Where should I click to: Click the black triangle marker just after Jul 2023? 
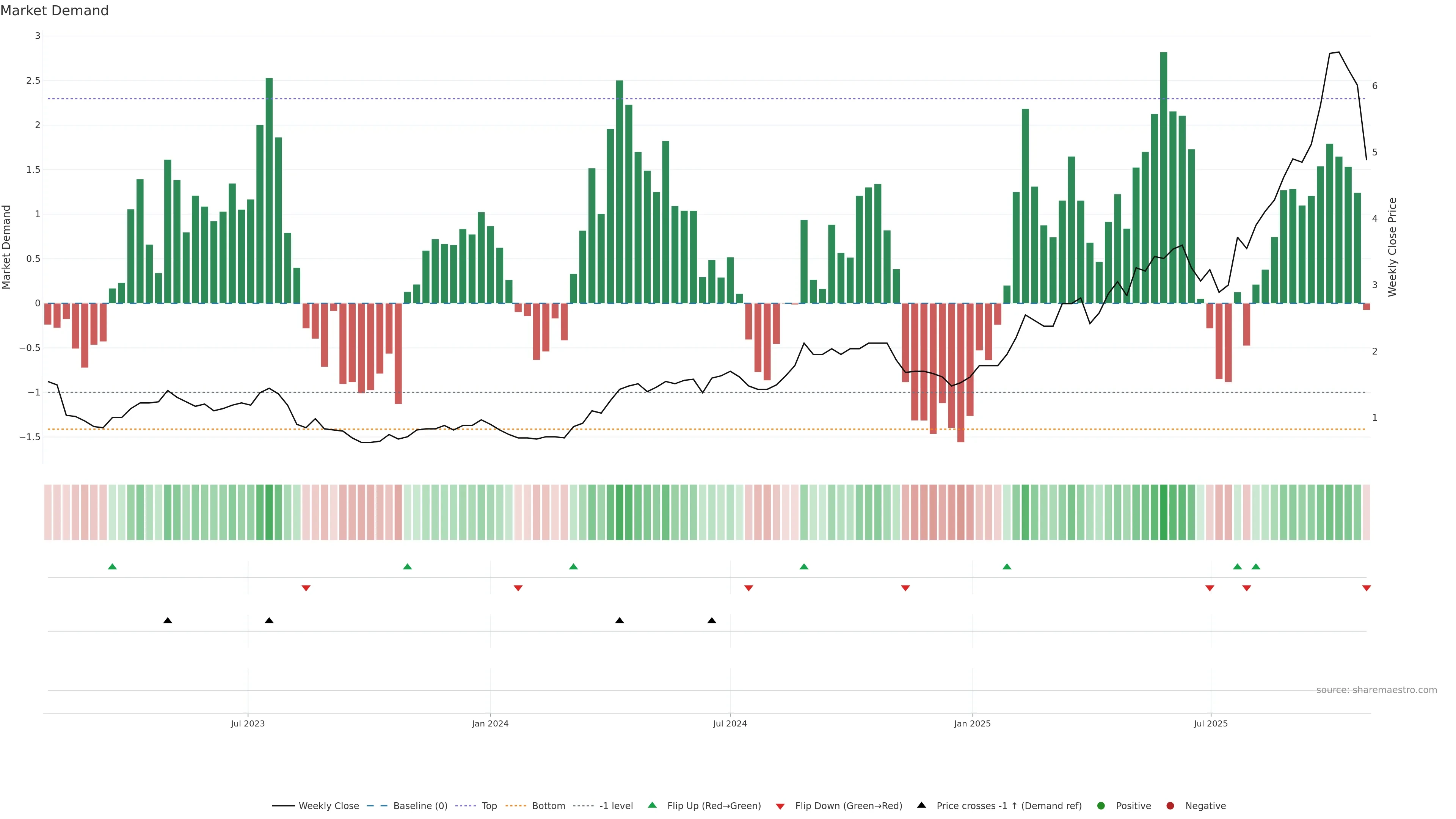tap(269, 621)
